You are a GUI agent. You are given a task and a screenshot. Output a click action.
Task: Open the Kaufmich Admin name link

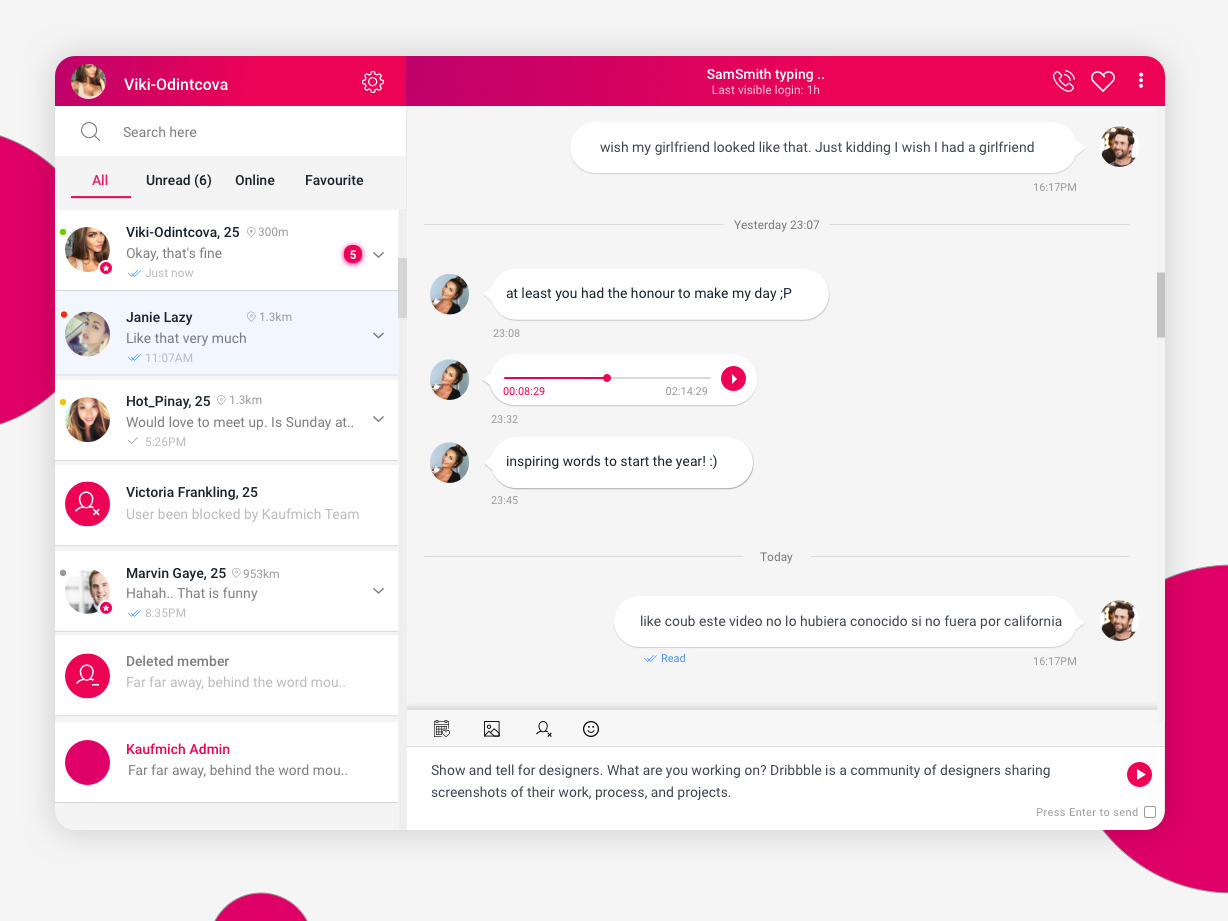click(178, 749)
